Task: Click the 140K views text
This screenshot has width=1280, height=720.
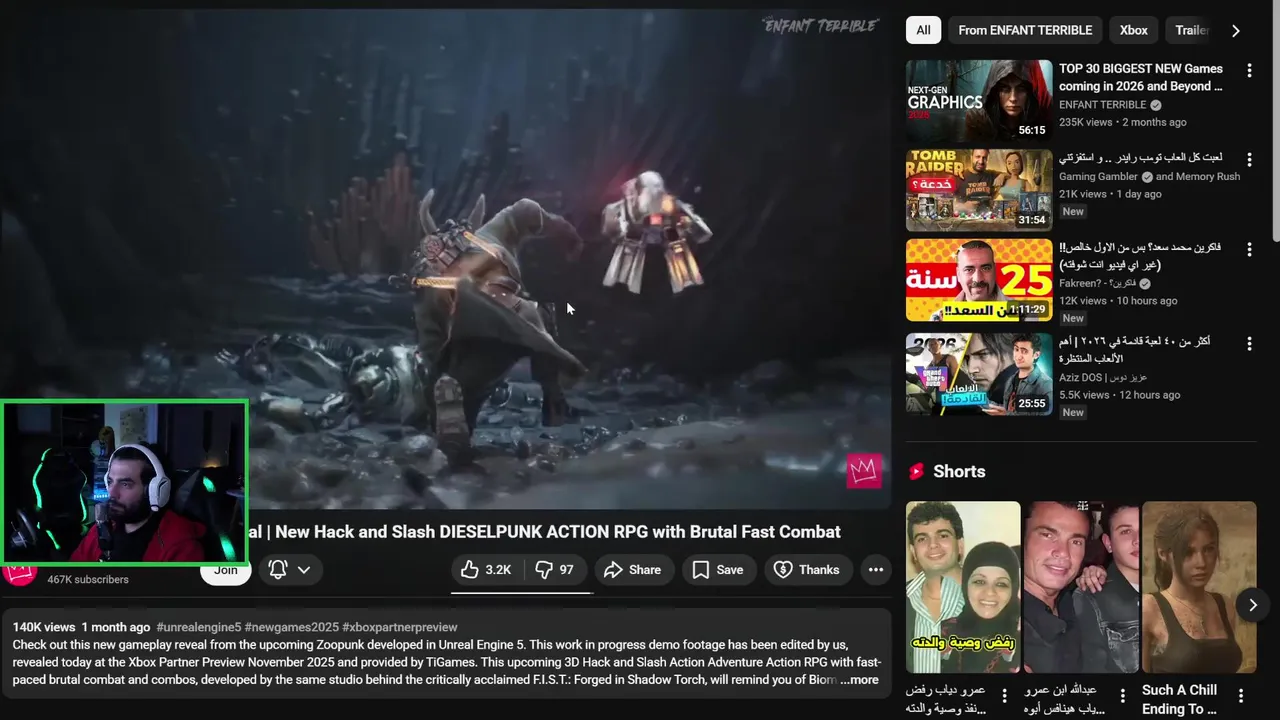Action: point(44,627)
